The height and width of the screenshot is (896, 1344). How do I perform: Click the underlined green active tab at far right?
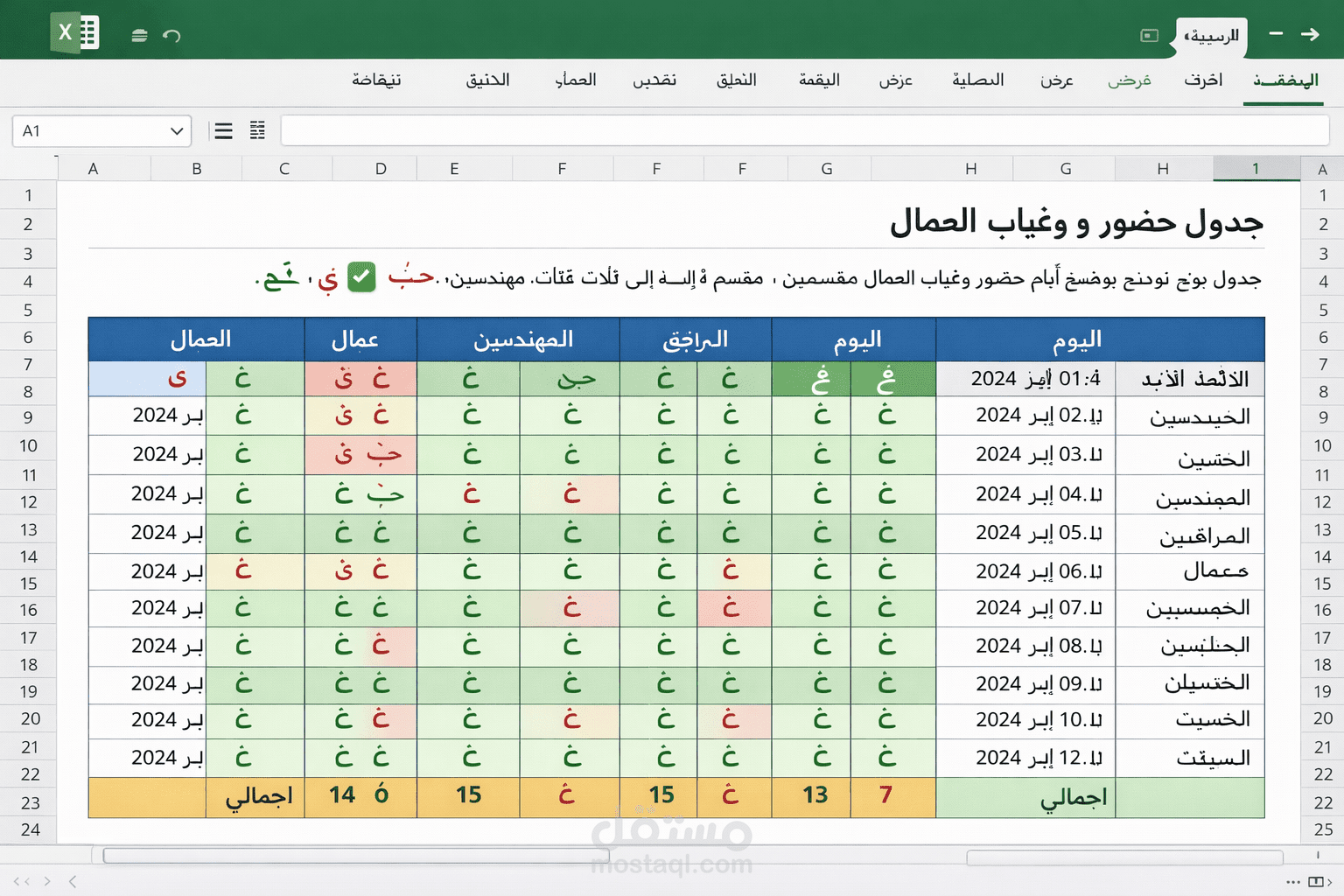click(1285, 81)
